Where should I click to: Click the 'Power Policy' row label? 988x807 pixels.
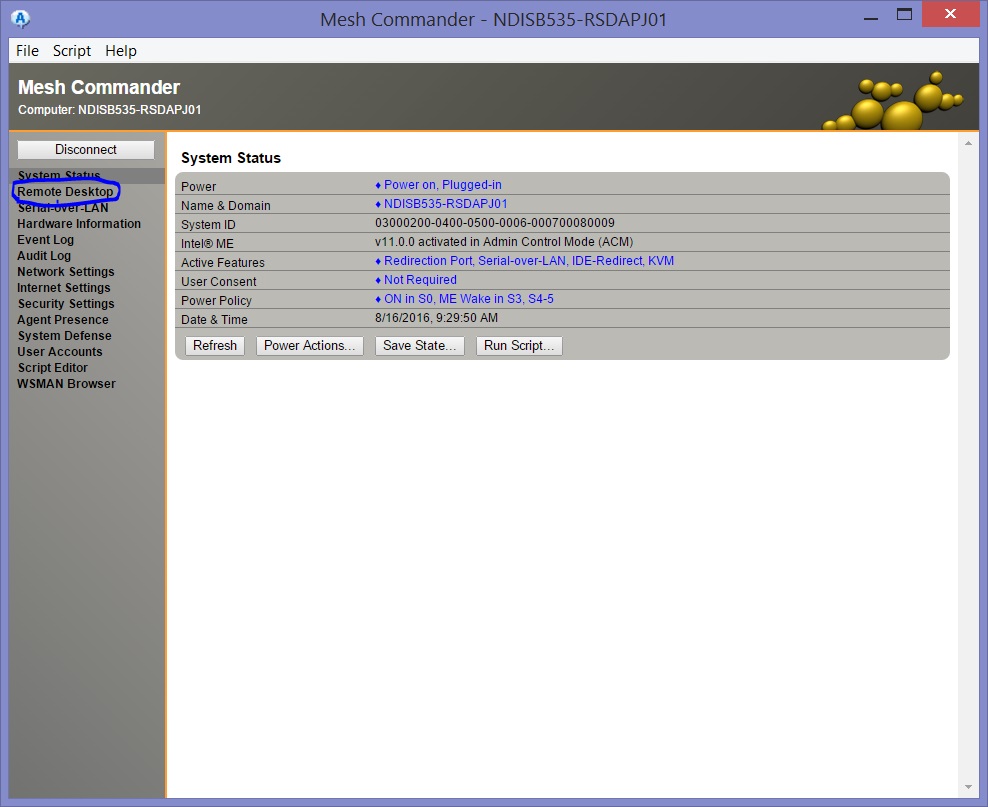pyautogui.click(x=216, y=300)
